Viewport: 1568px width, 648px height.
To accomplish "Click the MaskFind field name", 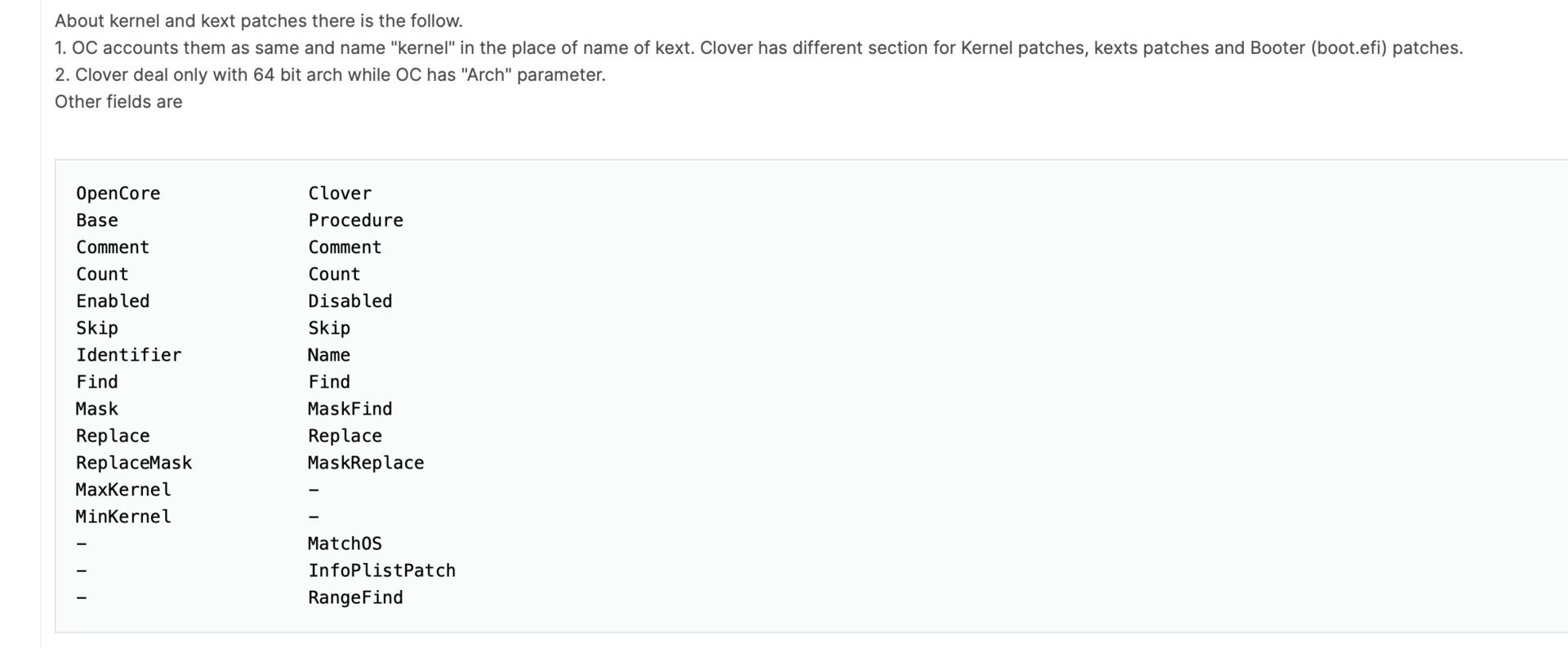I will tap(350, 409).
